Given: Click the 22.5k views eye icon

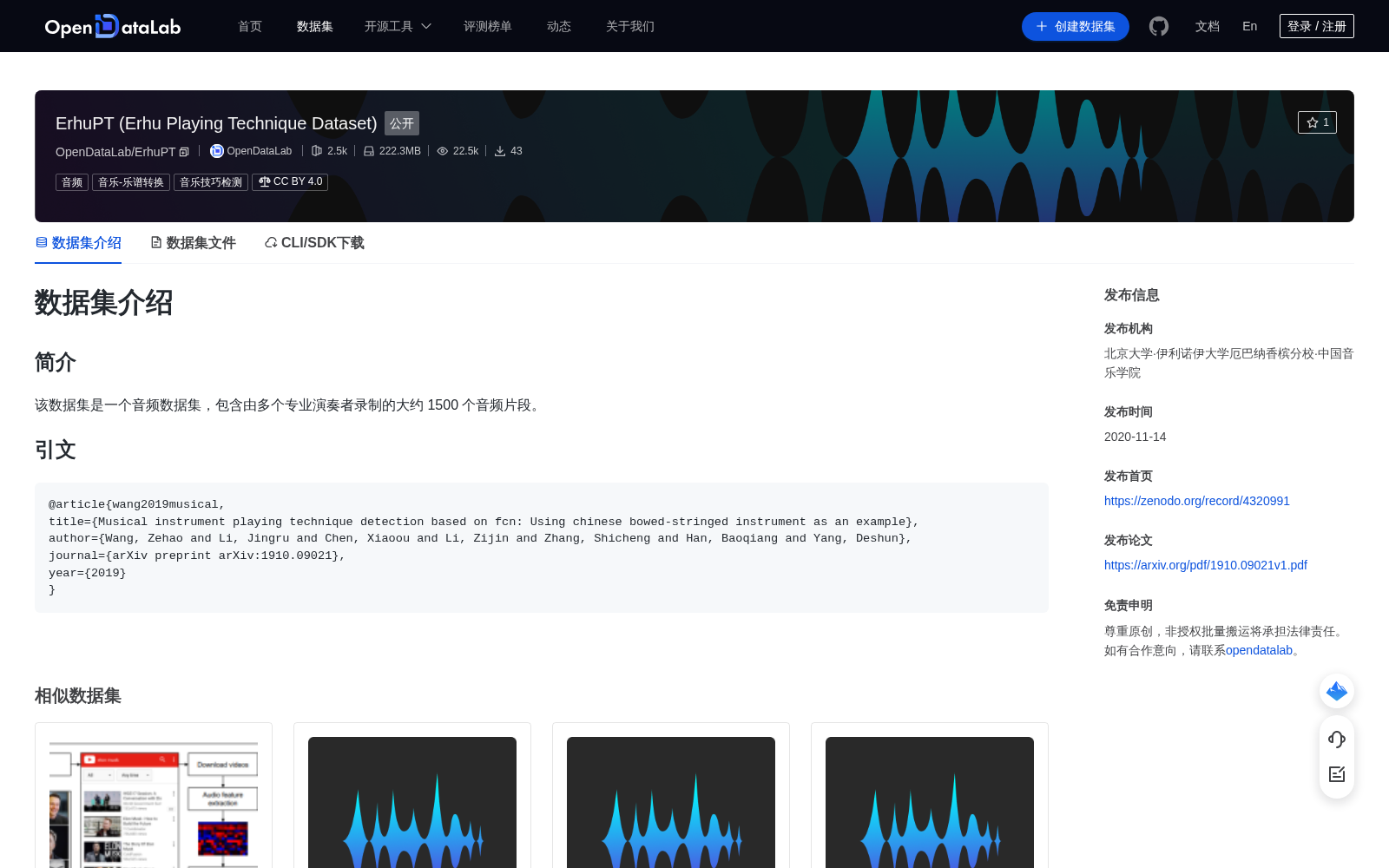Looking at the screenshot, I should (443, 151).
